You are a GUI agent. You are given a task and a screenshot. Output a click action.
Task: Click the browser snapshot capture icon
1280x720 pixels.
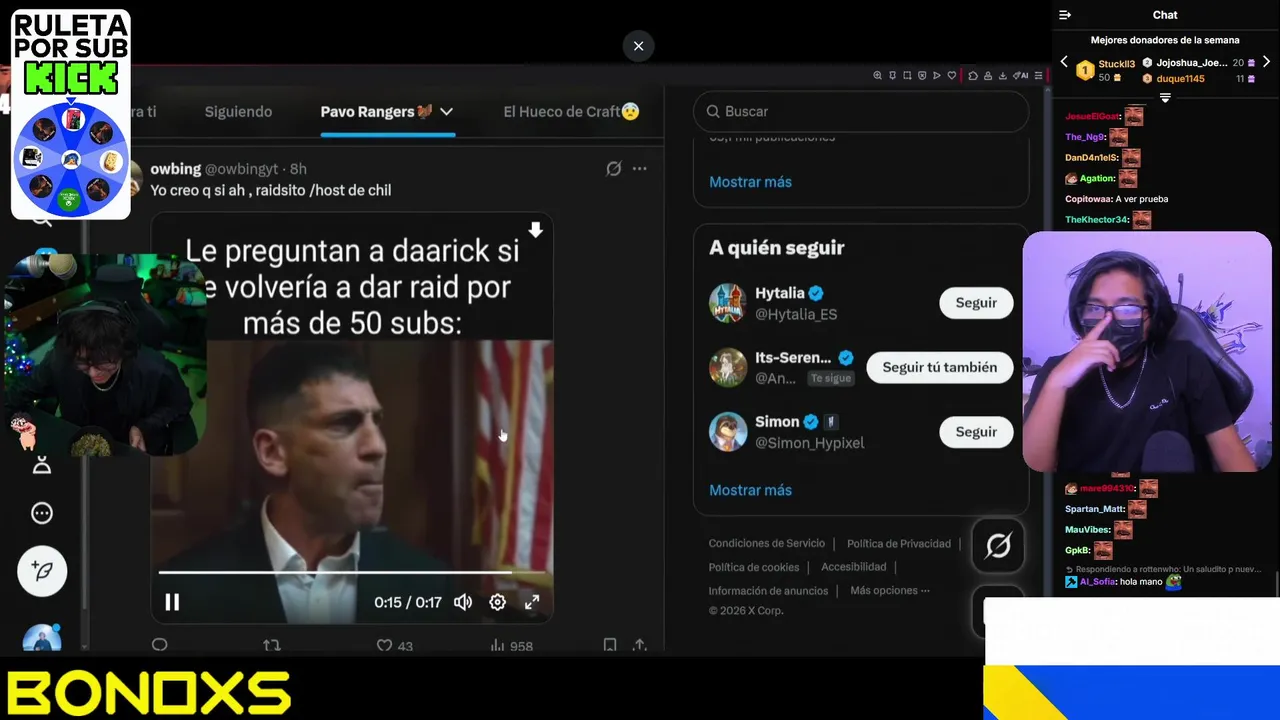907,75
